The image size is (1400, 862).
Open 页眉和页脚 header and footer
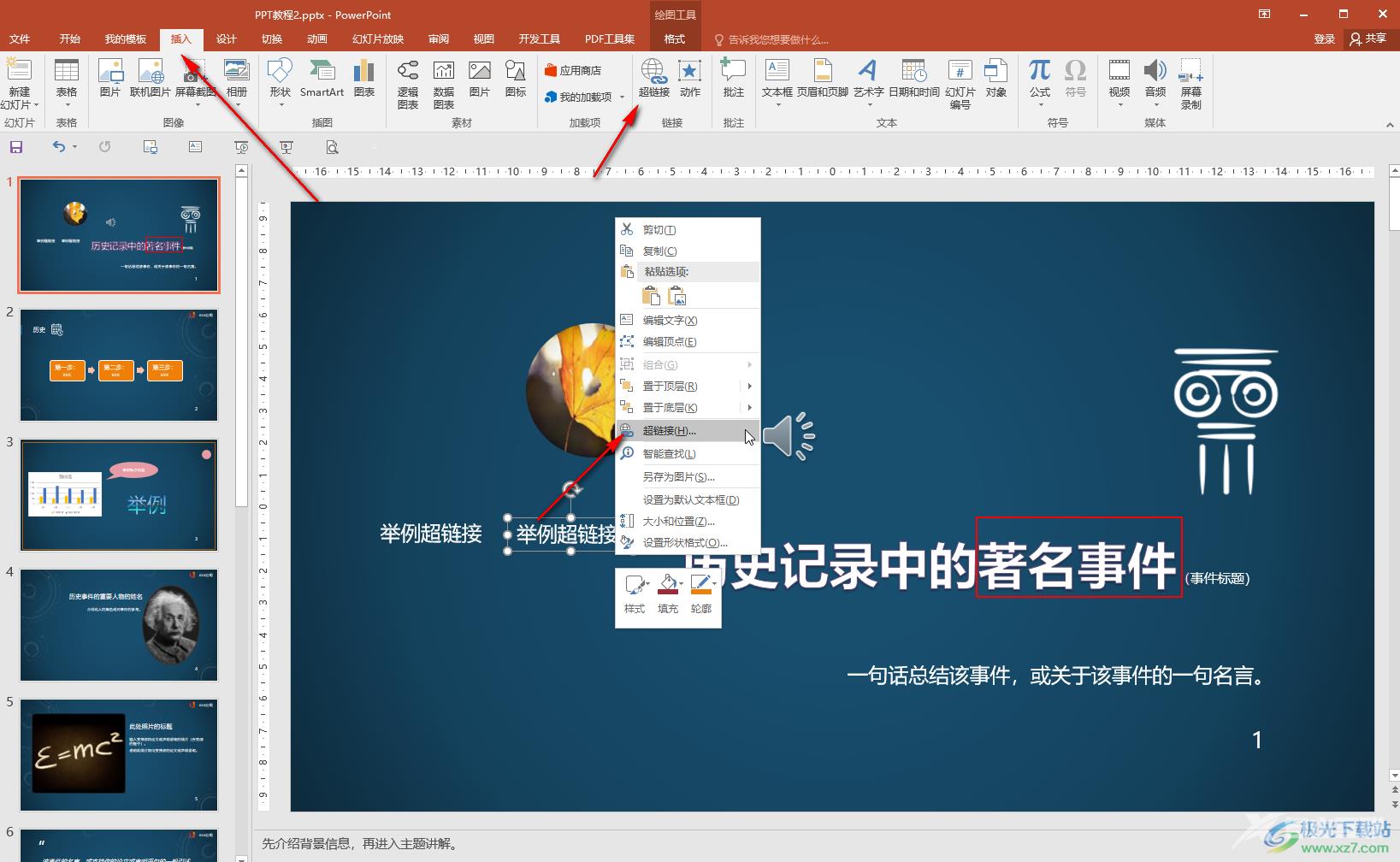coord(822,79)
